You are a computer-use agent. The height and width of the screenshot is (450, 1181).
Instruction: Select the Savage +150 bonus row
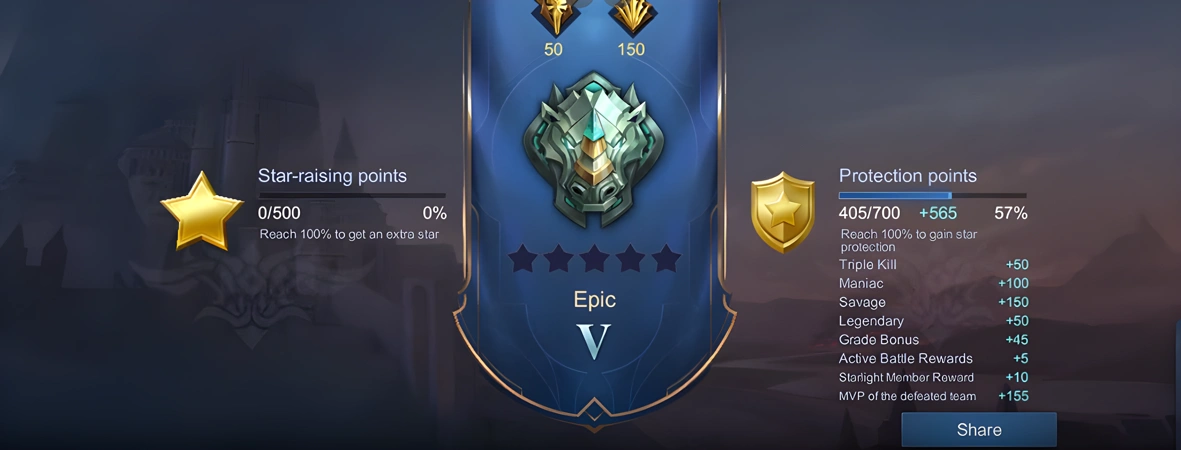[934, 302]
